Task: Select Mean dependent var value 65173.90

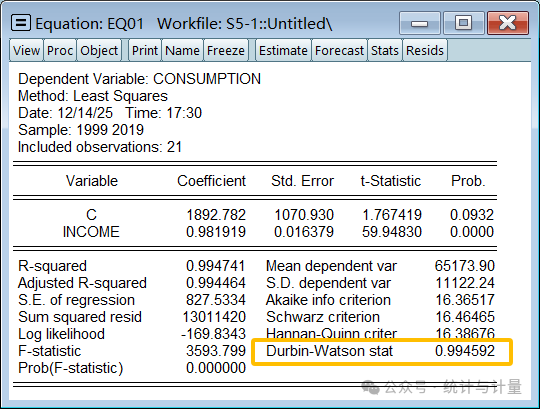Action: point(465,266)
